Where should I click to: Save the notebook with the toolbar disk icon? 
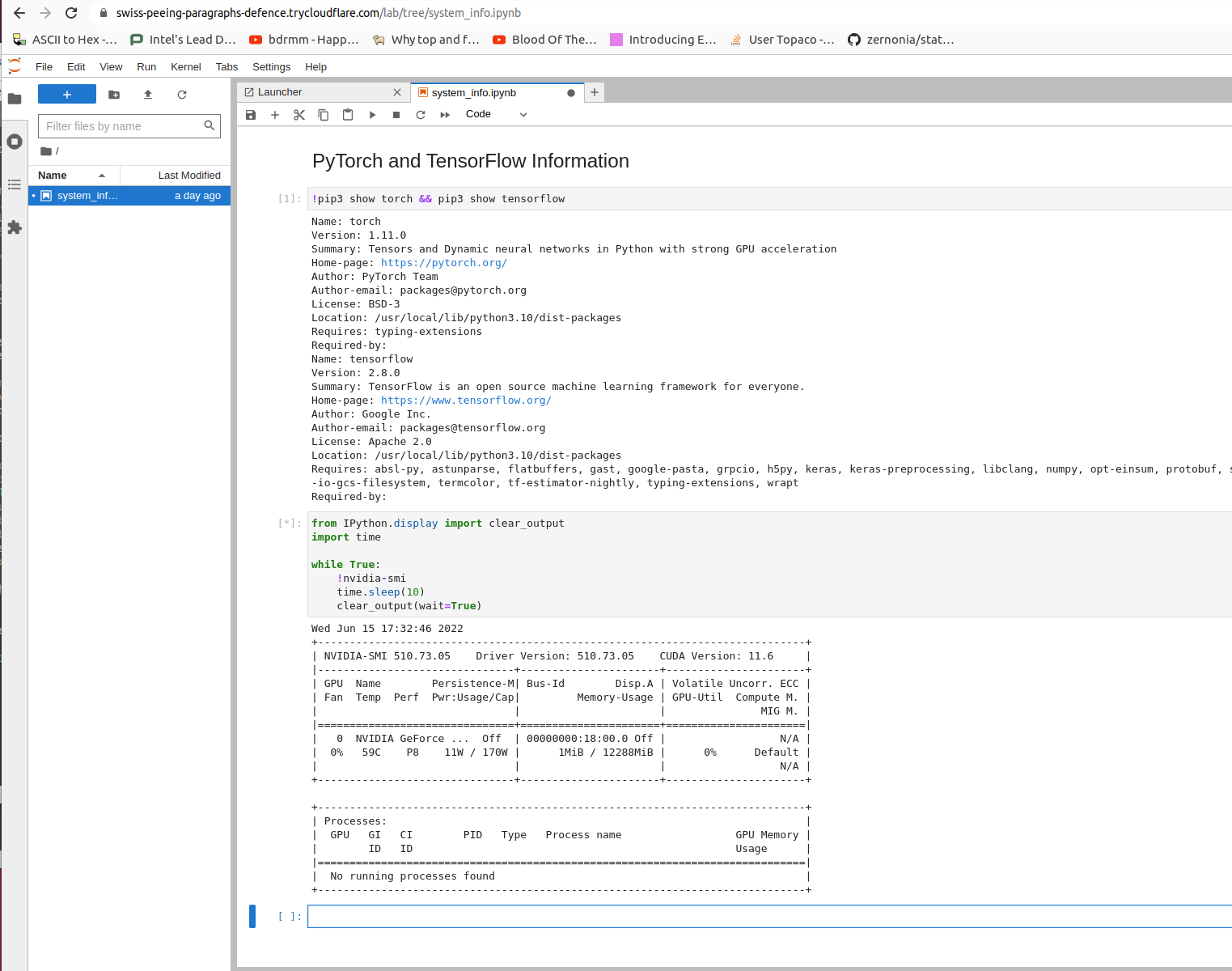coord(251,115)
